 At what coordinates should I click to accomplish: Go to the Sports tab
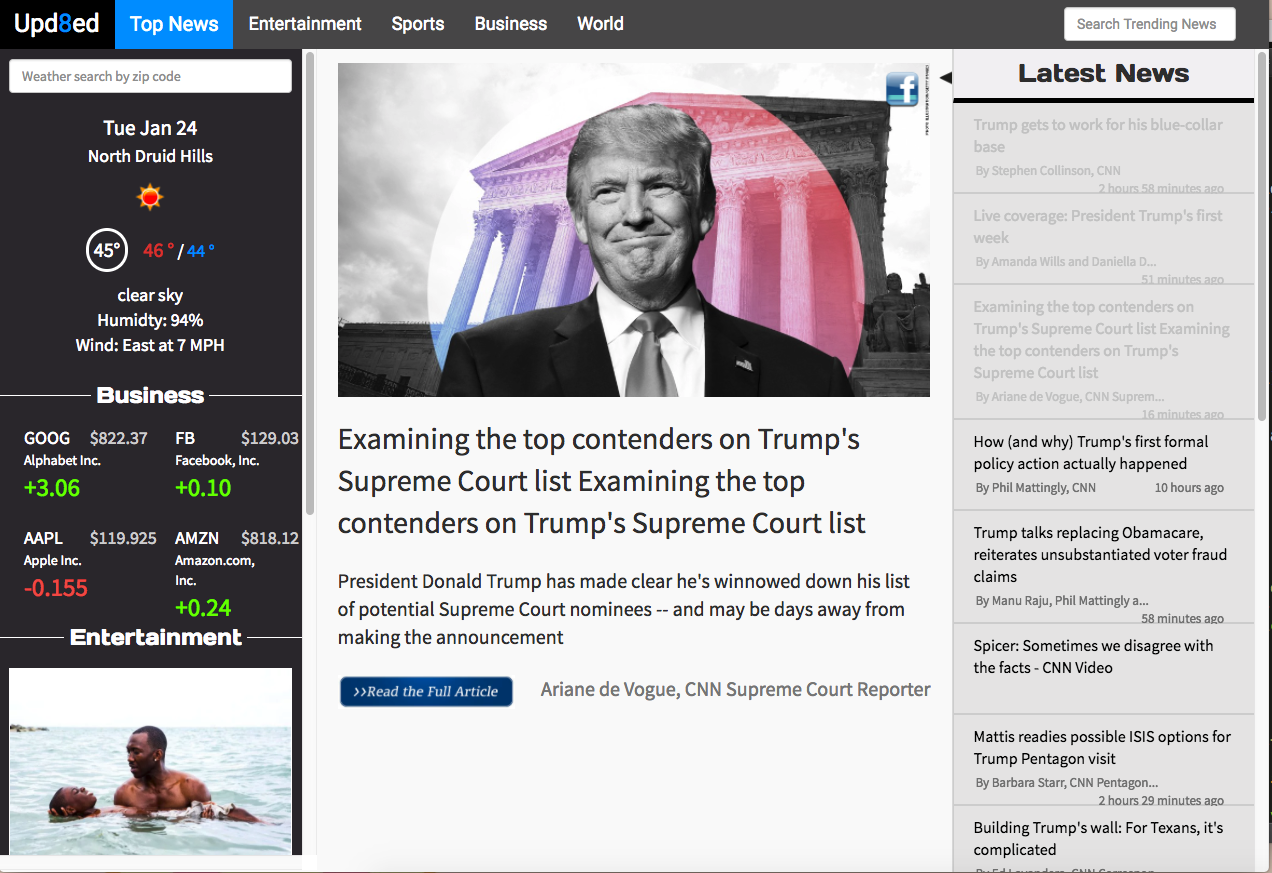(418, 24)
